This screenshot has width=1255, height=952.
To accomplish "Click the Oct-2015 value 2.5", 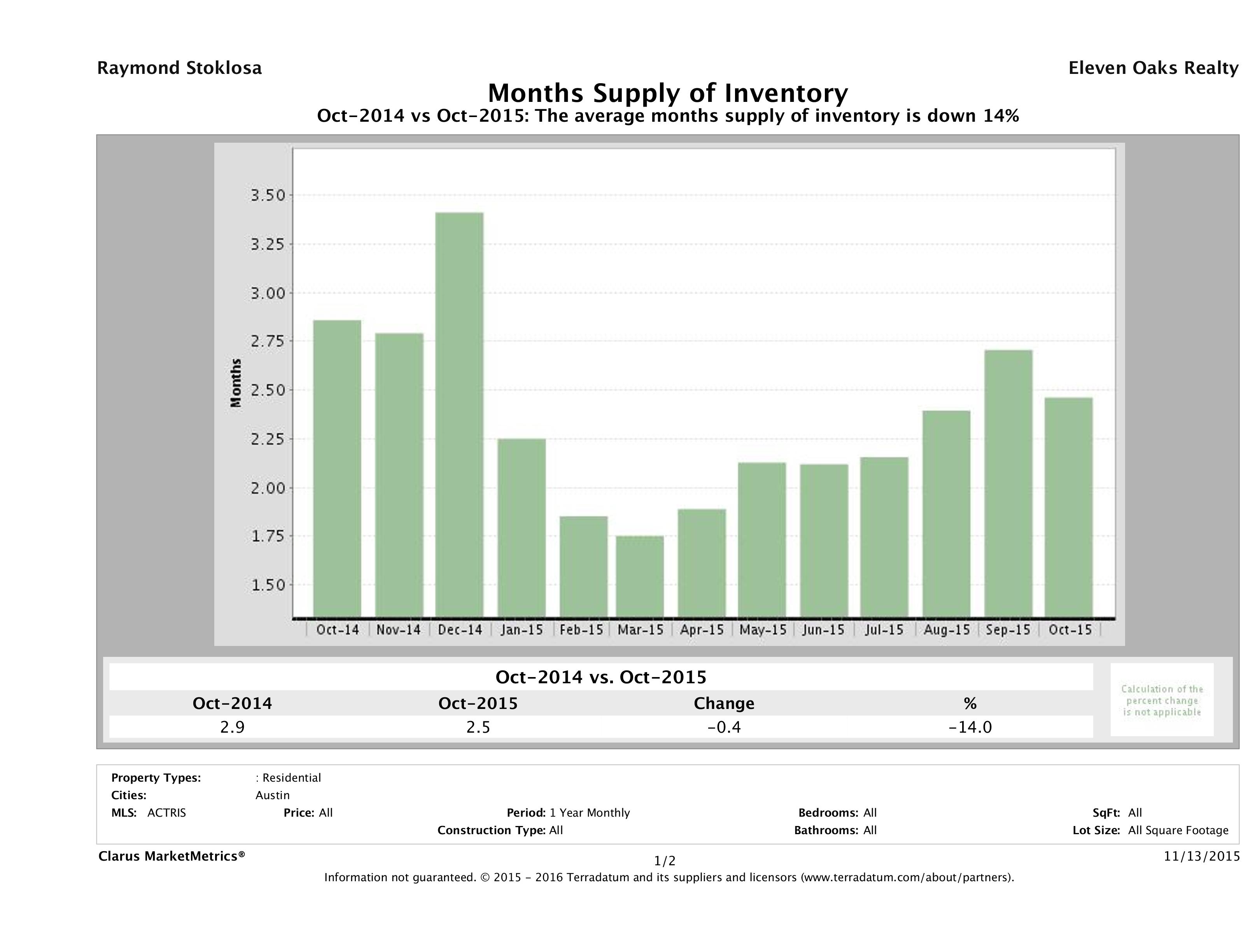I will (478, 727).
